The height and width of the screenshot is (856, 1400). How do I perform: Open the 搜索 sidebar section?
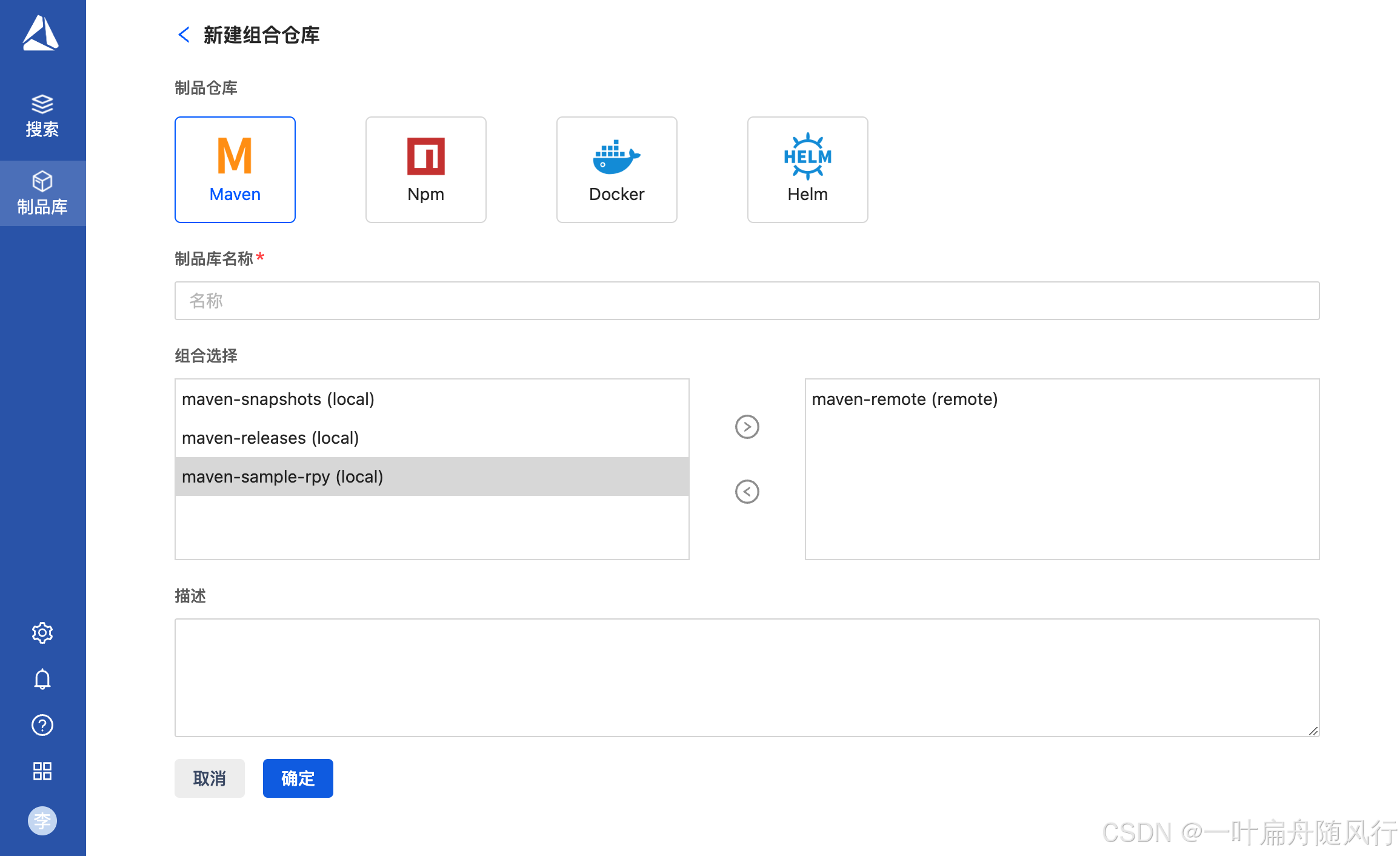point(42,116)
